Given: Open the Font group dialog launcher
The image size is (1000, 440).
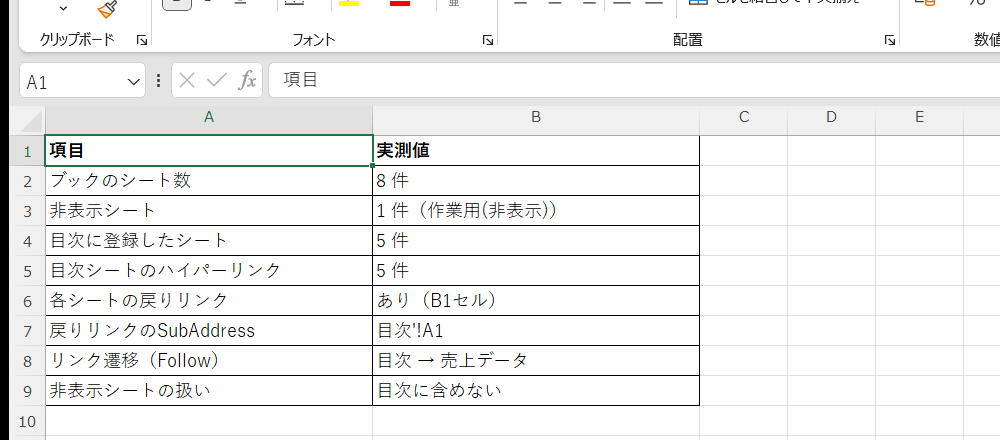Looking at the screenshot, I should [488, 41].
